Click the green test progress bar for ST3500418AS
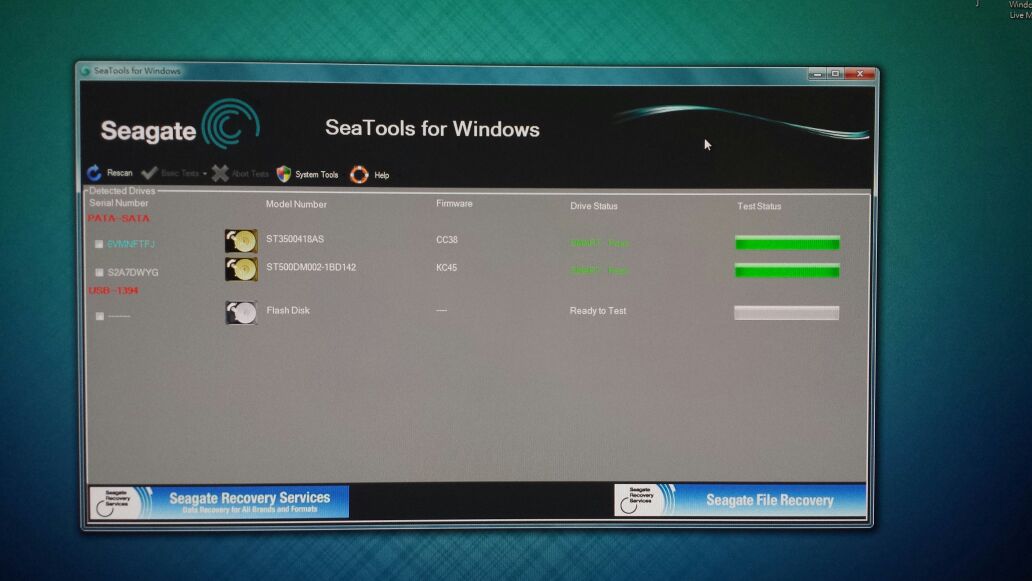The image size is (1032, 581). (x=787, y=243)
